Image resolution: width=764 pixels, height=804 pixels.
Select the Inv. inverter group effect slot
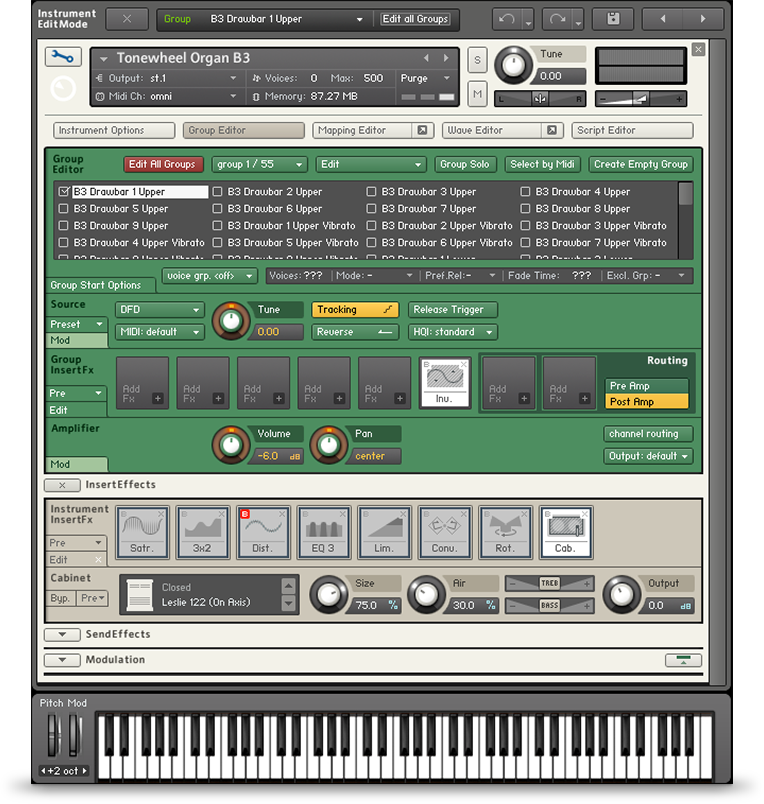pos(445,383)
